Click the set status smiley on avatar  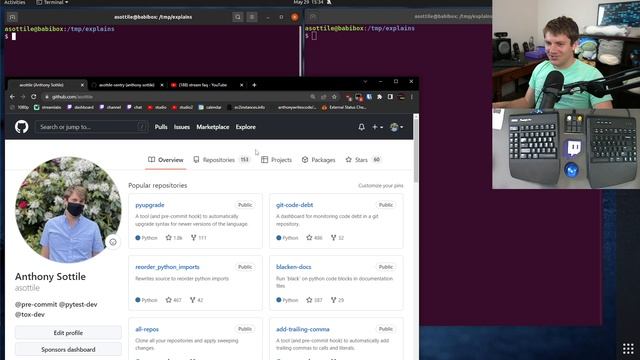[113, 242]
